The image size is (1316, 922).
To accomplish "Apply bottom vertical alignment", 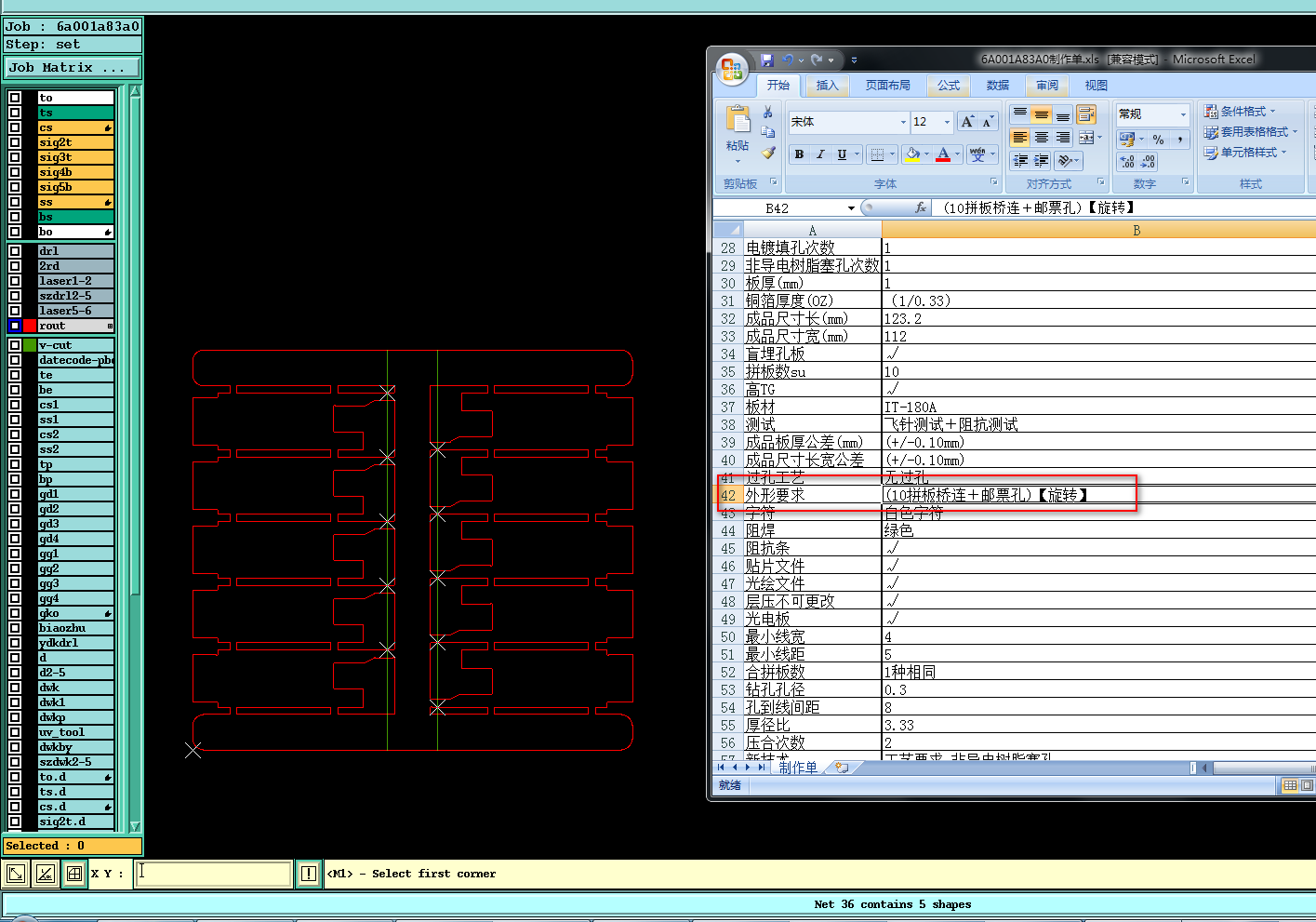I will (x=1063, y=114).
